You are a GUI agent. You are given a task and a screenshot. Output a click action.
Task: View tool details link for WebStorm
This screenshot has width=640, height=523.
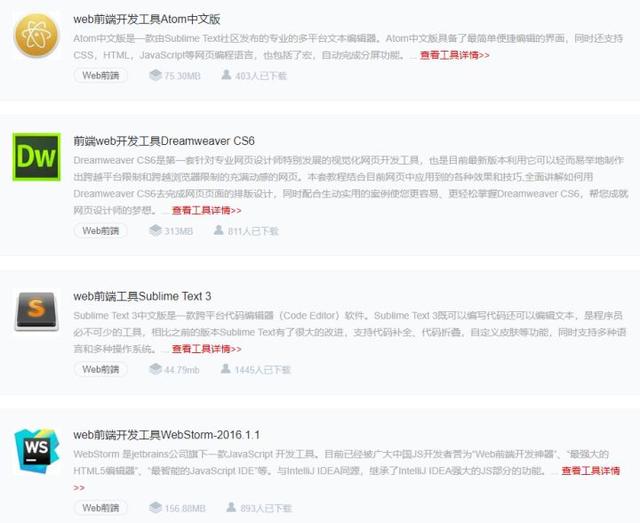[x=591, y=471]
